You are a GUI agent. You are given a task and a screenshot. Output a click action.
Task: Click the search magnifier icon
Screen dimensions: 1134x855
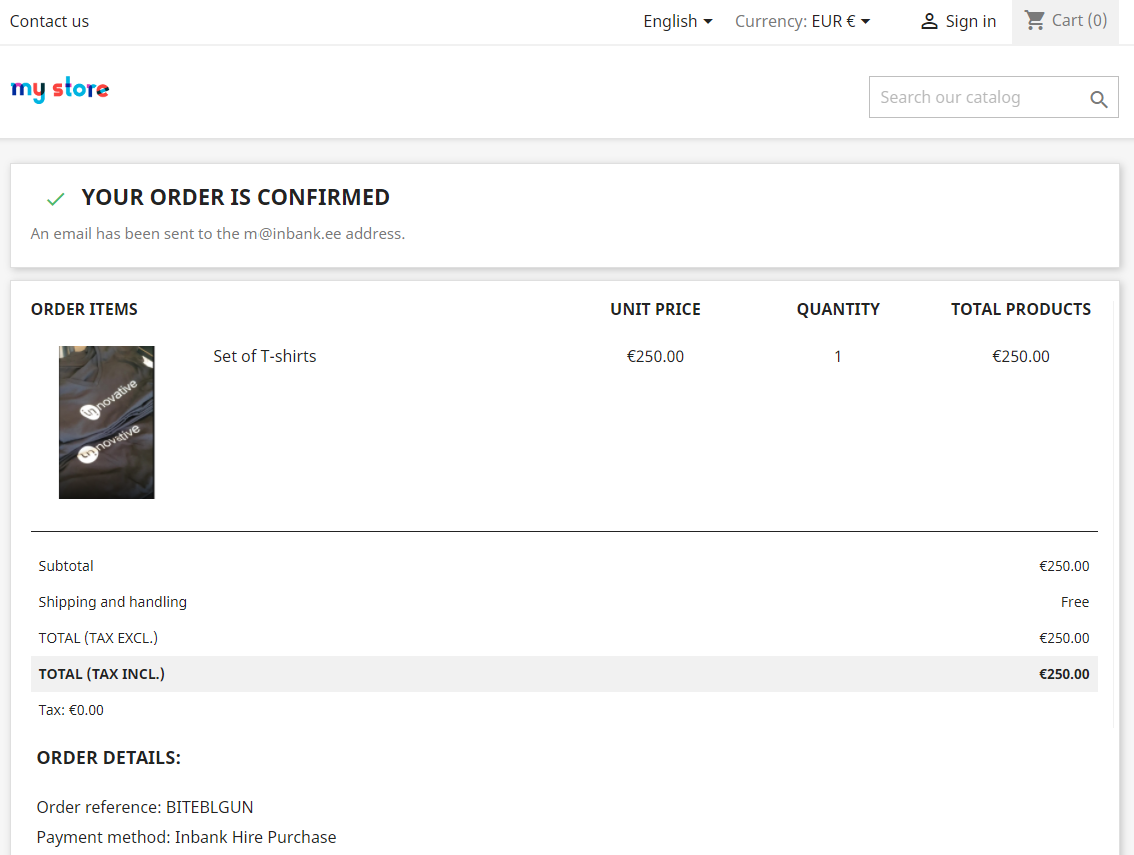point(1098,99)
